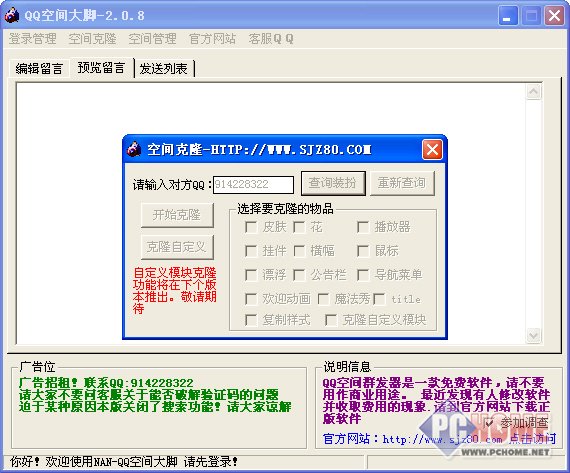This screenshot has width=570, height=473.
Task: Click the red 自定义模块克隆 notice text
Action: point(174,290)
